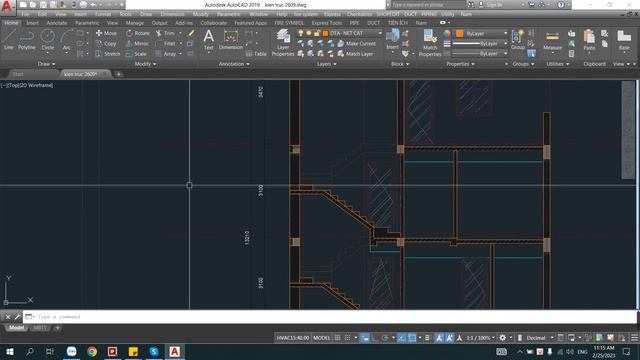Open the Format menu
This screenshot has width=640, height=360.
click(103, 14)
